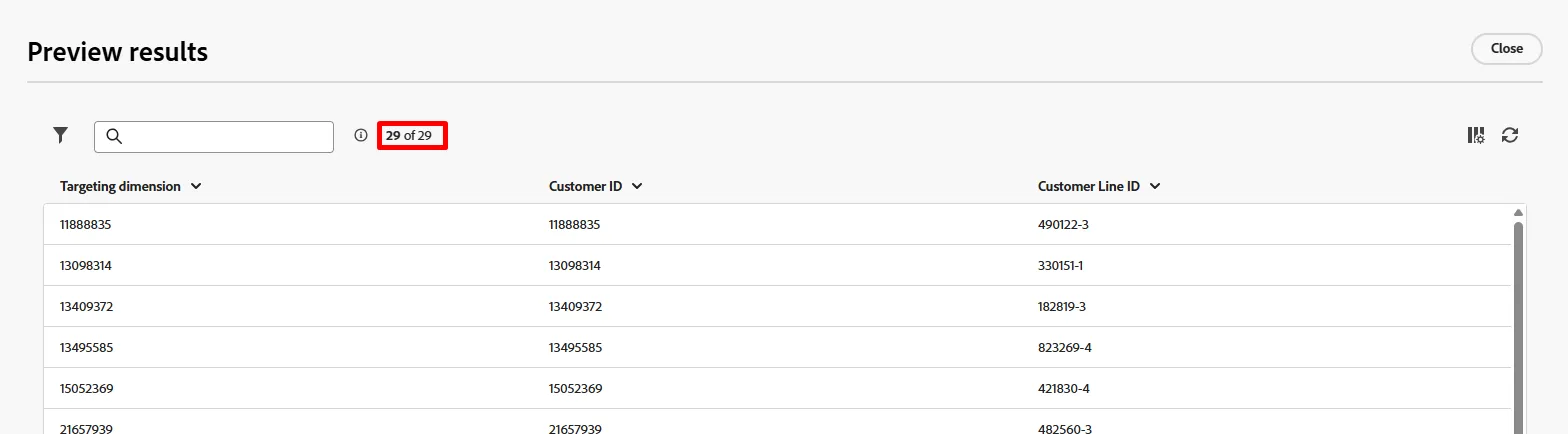Open the filter funnel icon

tap(60, 135)
